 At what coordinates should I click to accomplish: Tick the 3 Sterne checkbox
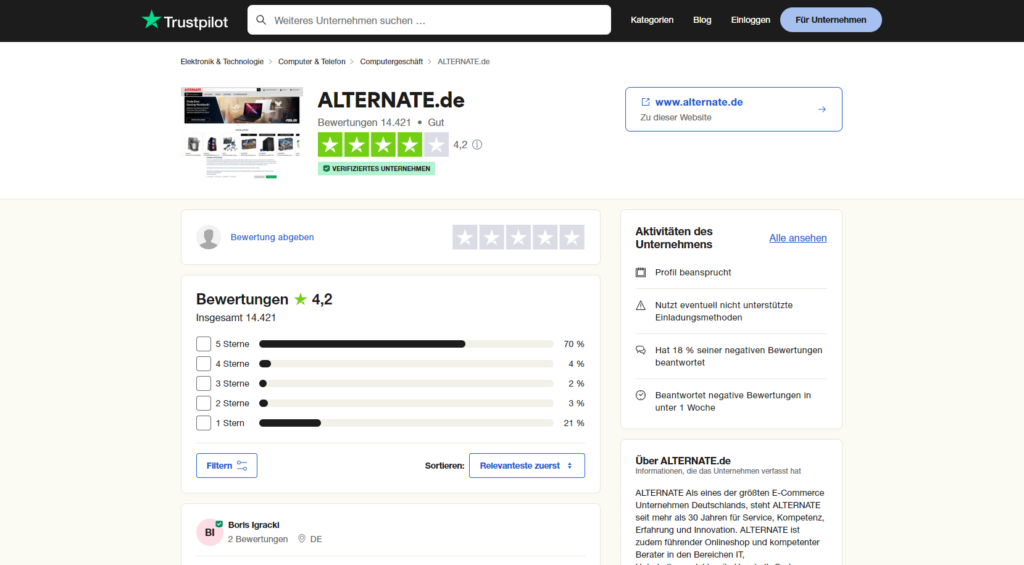coord(204,383)
